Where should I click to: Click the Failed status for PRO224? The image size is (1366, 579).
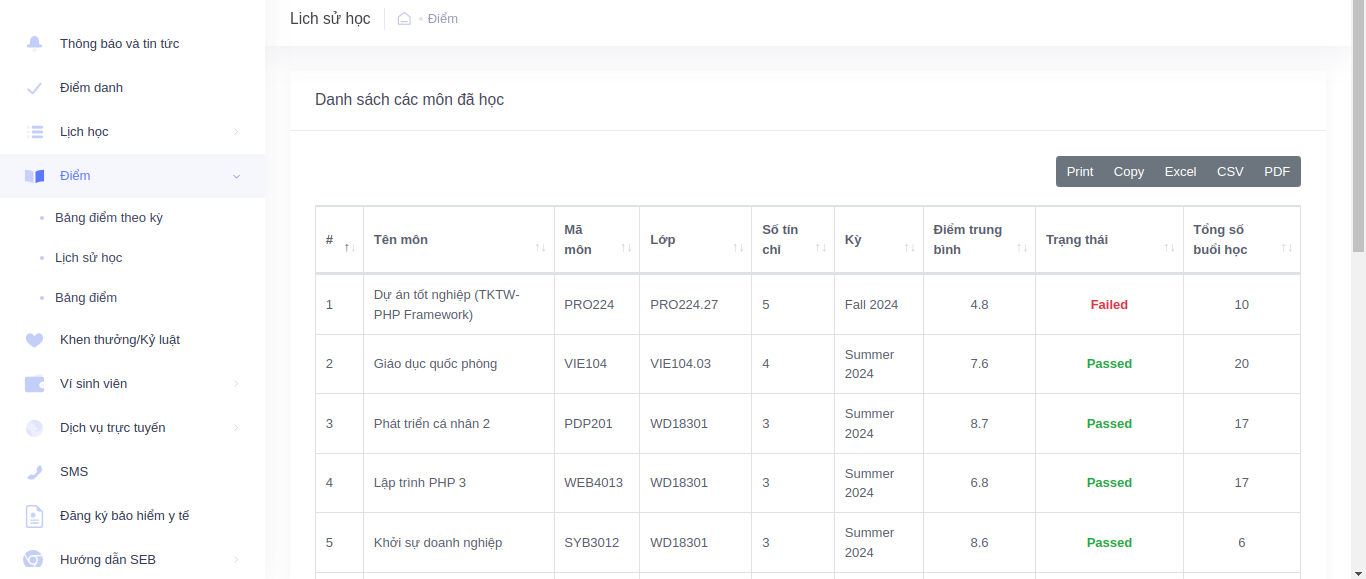click(1109, 305)
